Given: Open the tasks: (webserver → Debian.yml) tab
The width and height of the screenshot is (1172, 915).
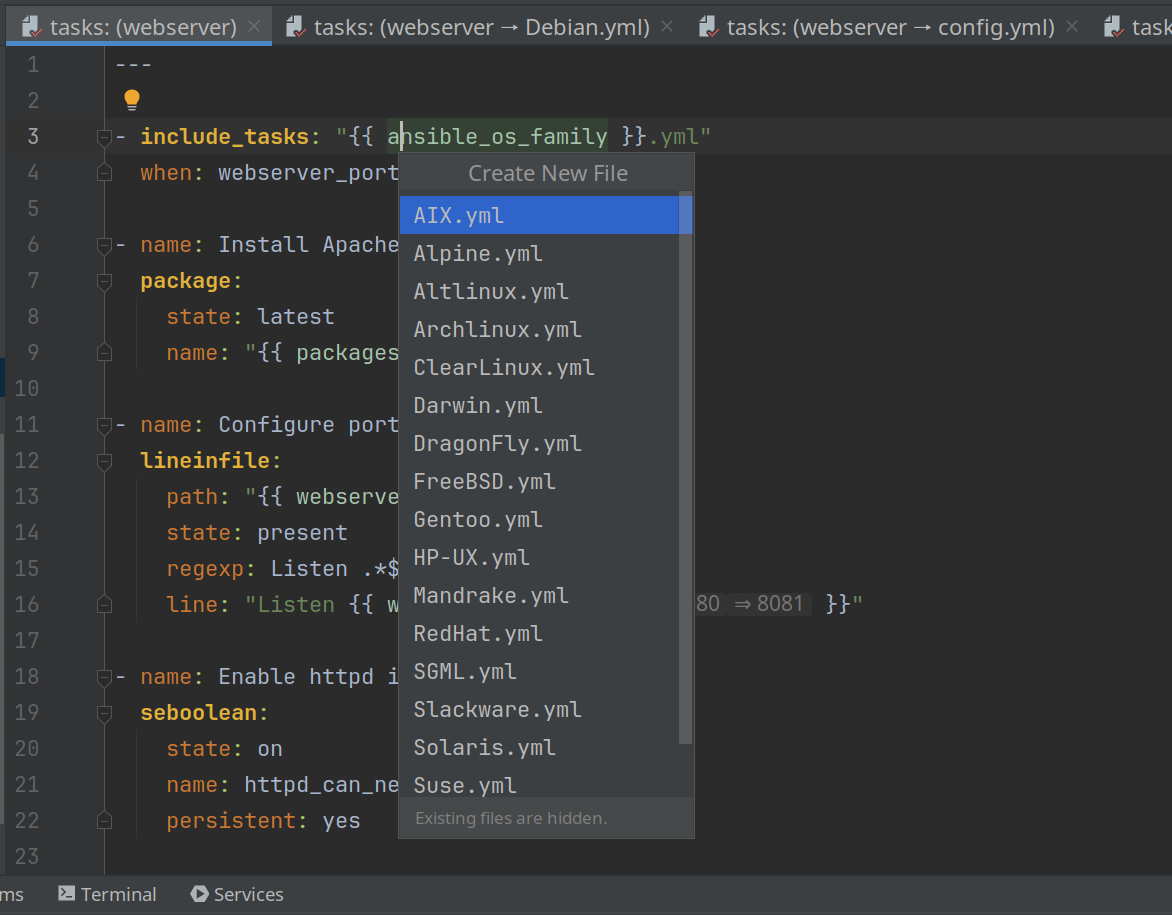Looking at the screenshot, I should 480,27.
